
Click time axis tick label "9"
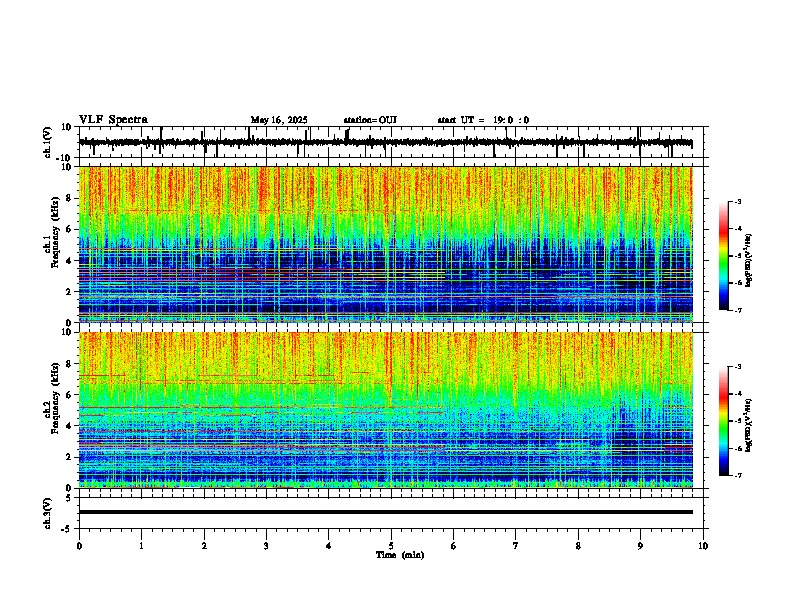pos(640,546)
